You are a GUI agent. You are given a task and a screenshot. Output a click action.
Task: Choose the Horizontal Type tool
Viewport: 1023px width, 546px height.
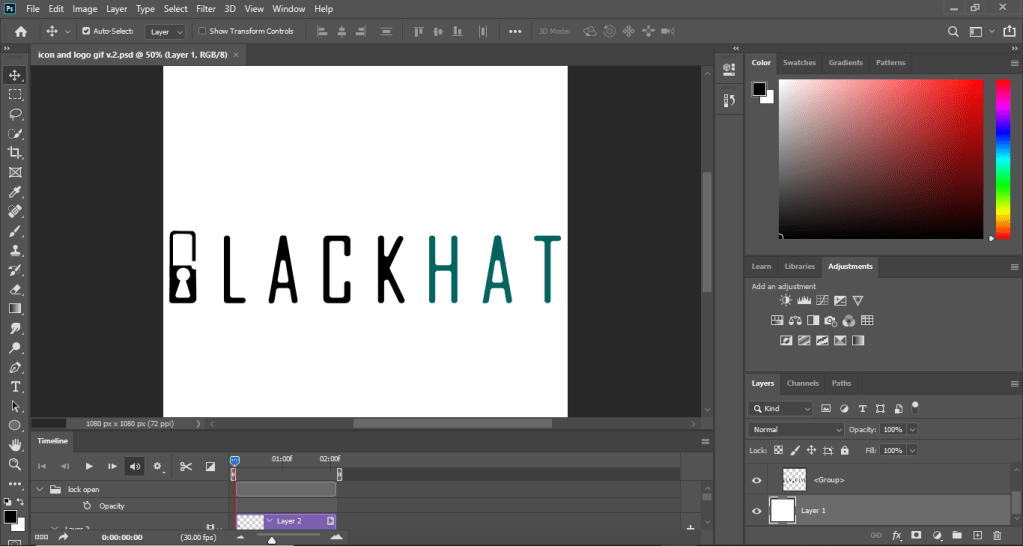click(15, 387)
